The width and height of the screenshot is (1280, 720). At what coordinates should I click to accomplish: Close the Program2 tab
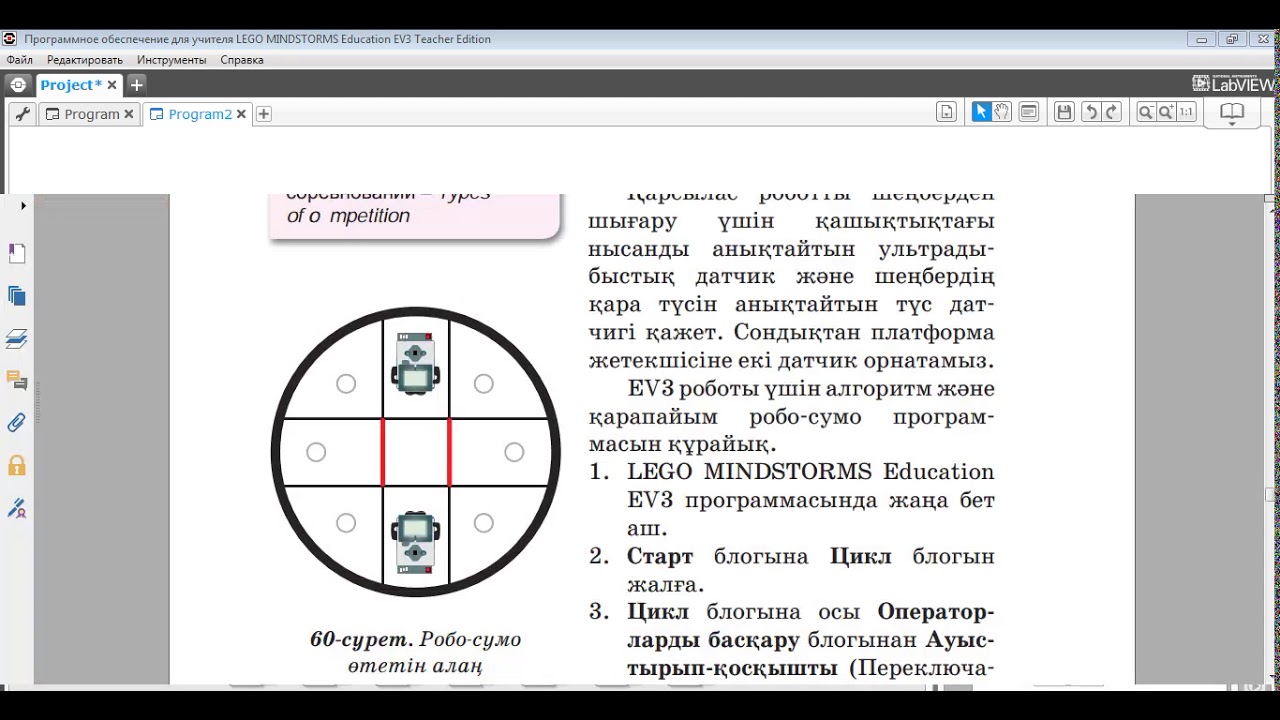click(241, 114)
